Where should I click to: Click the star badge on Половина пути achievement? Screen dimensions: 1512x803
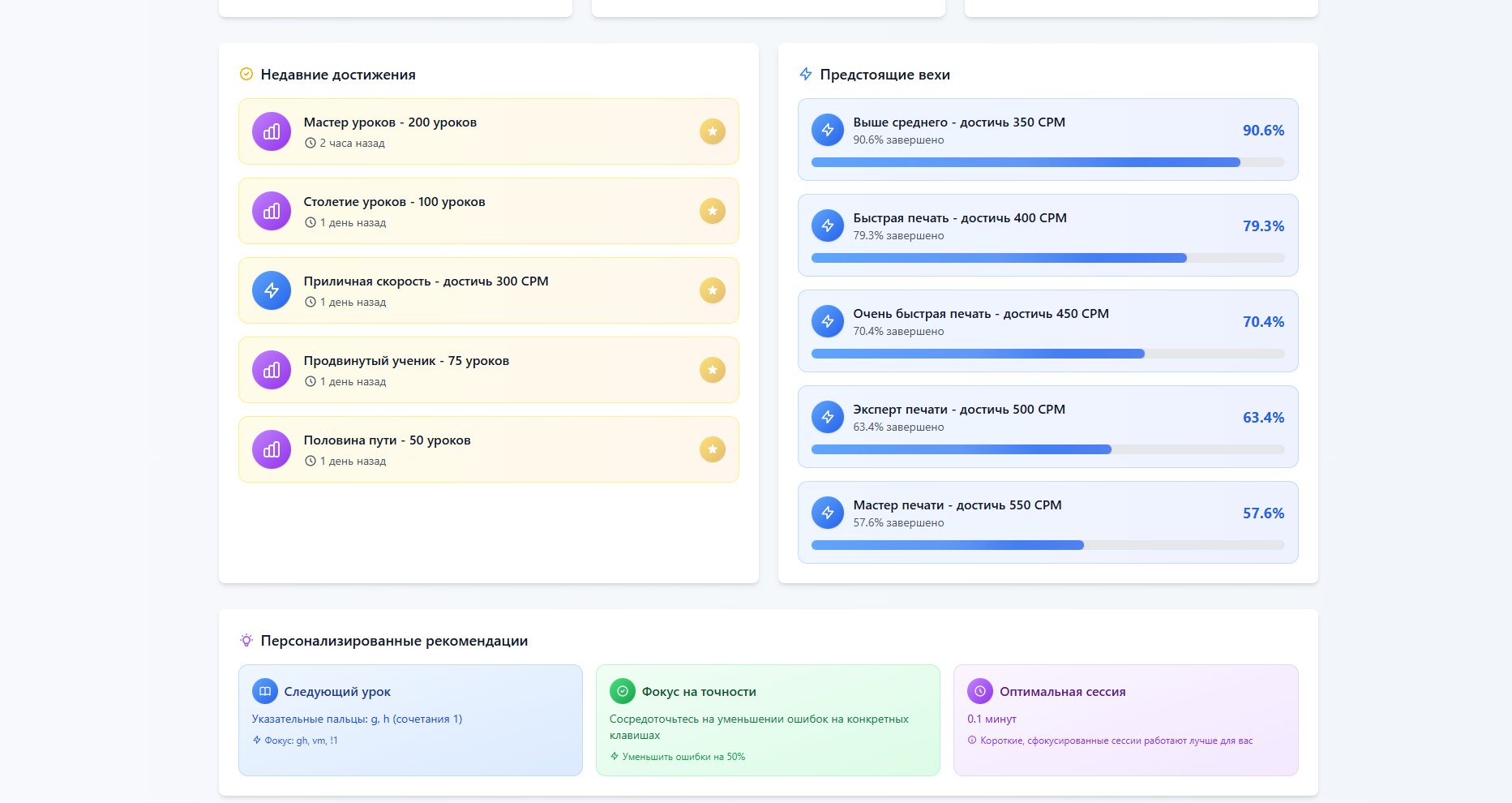point(712,449)
